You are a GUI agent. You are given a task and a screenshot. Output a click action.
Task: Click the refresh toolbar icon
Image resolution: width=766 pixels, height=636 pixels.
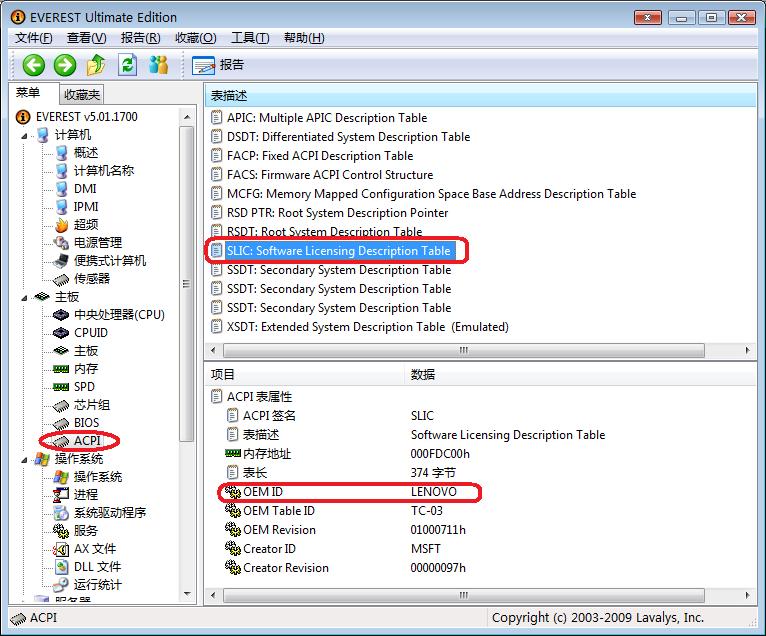click(127, 66)
